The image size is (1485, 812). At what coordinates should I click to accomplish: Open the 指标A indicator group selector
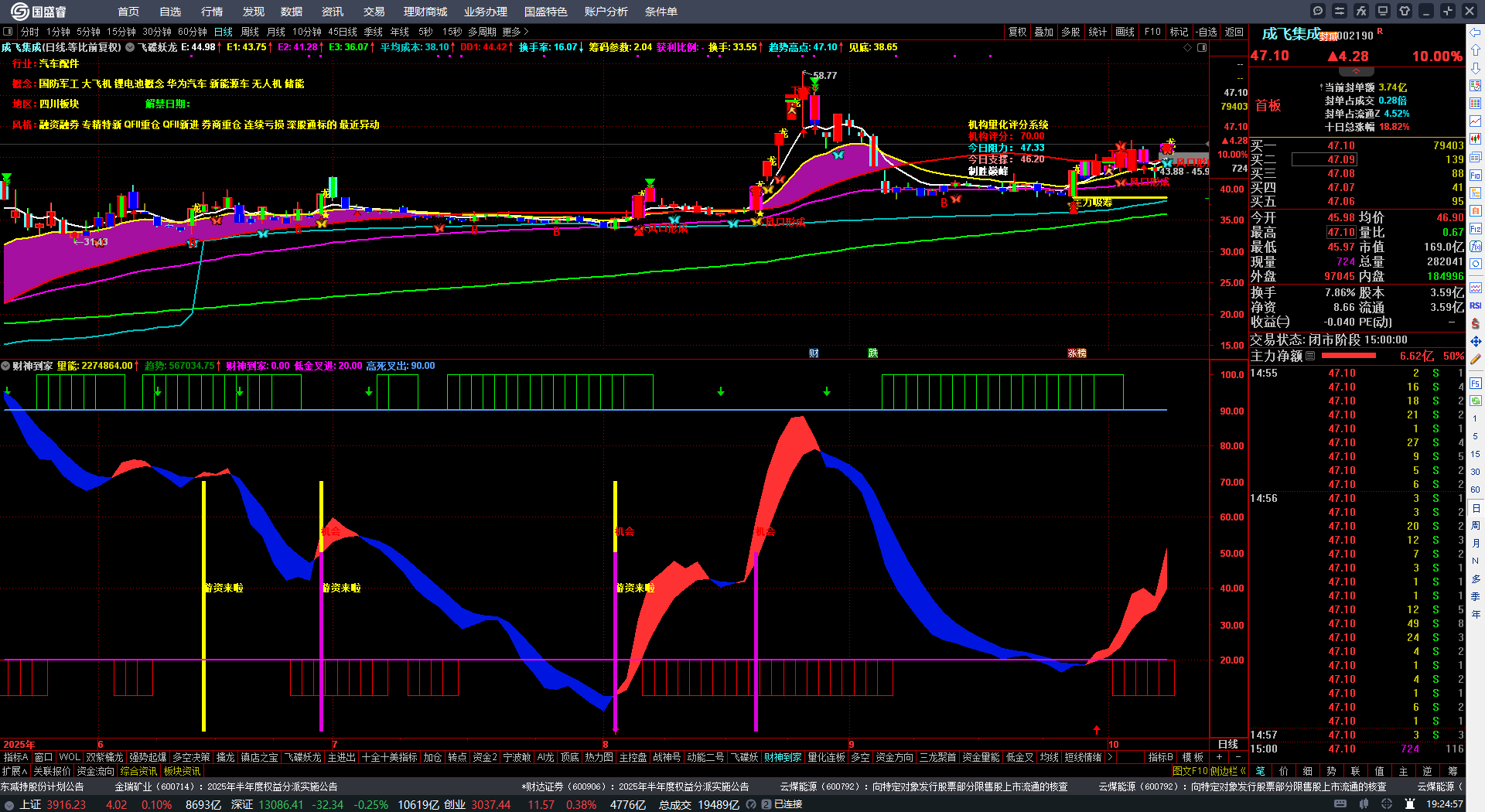click(x=15, y=757)
